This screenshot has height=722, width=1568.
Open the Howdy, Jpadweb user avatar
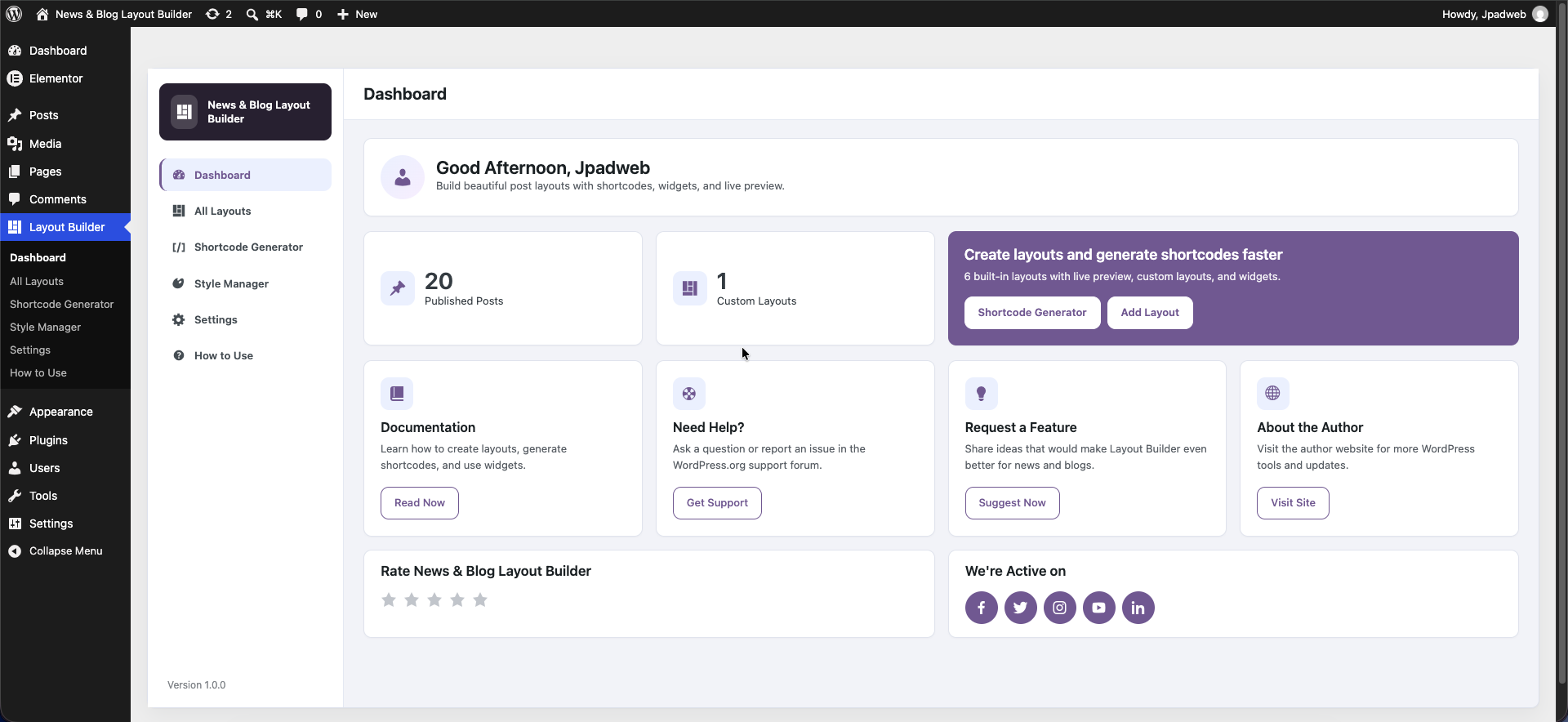(1540, 14)
